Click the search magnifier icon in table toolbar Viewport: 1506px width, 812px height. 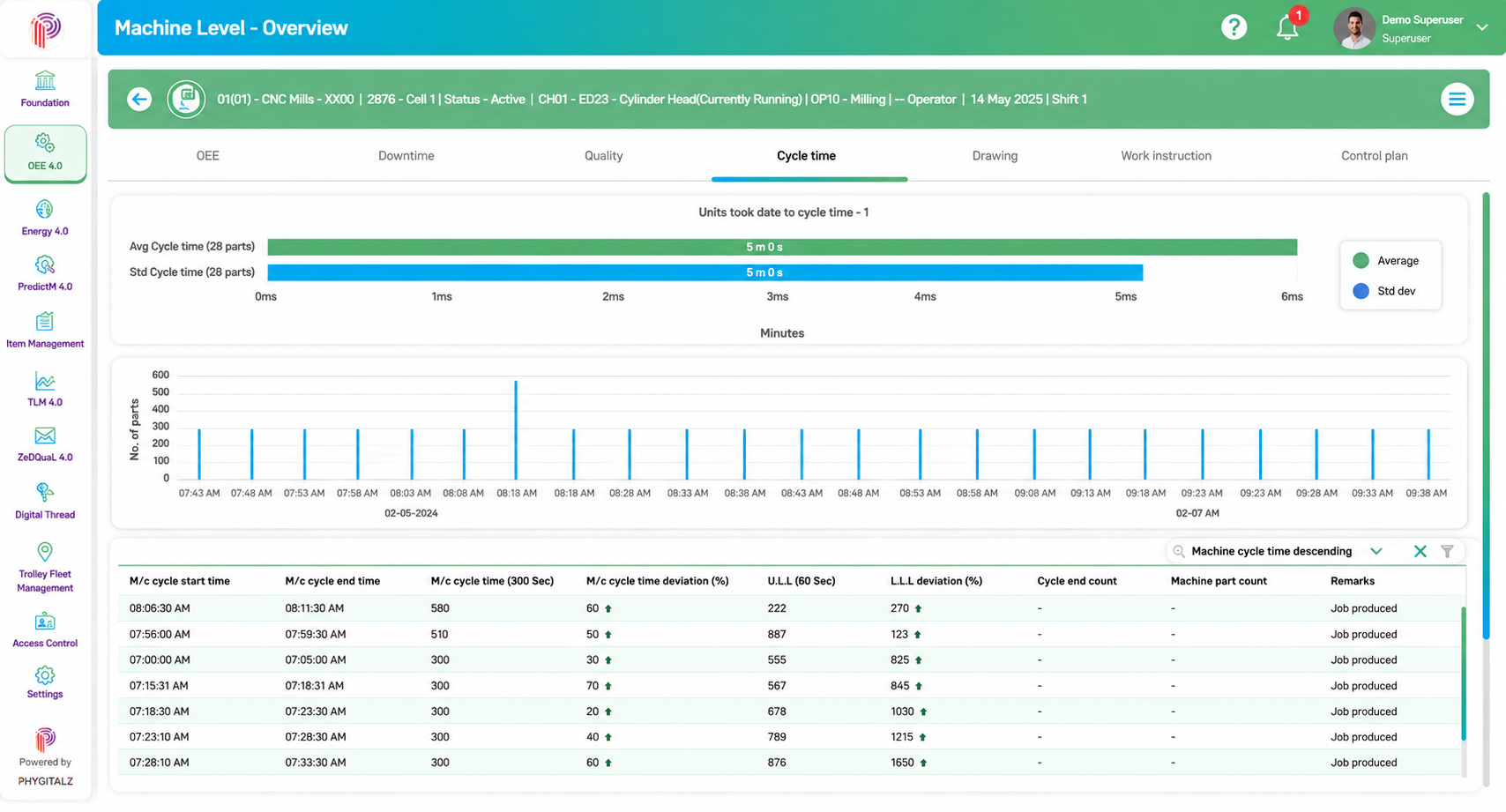[1179, 551]
